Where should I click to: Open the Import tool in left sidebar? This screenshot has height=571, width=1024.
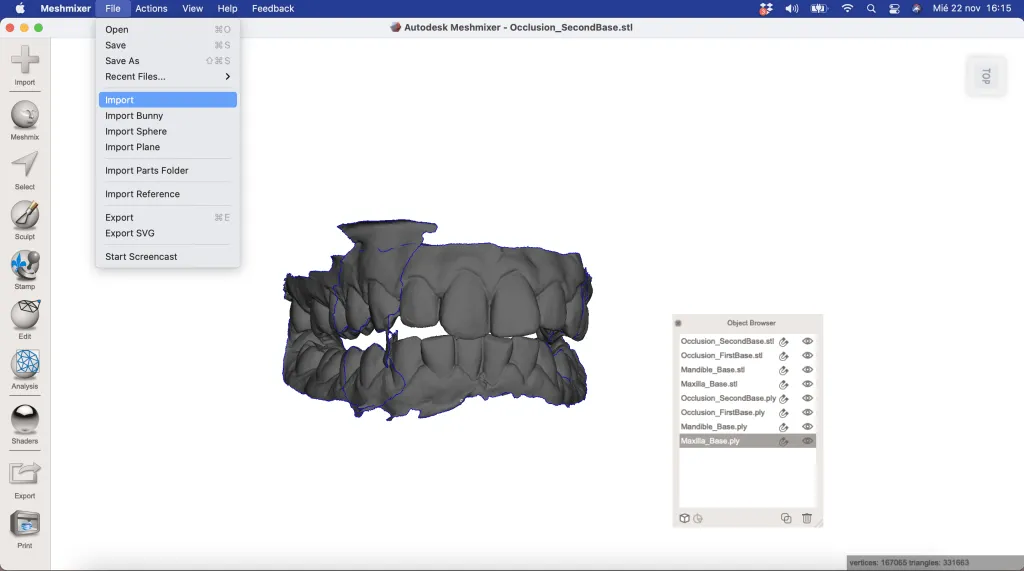25,65
